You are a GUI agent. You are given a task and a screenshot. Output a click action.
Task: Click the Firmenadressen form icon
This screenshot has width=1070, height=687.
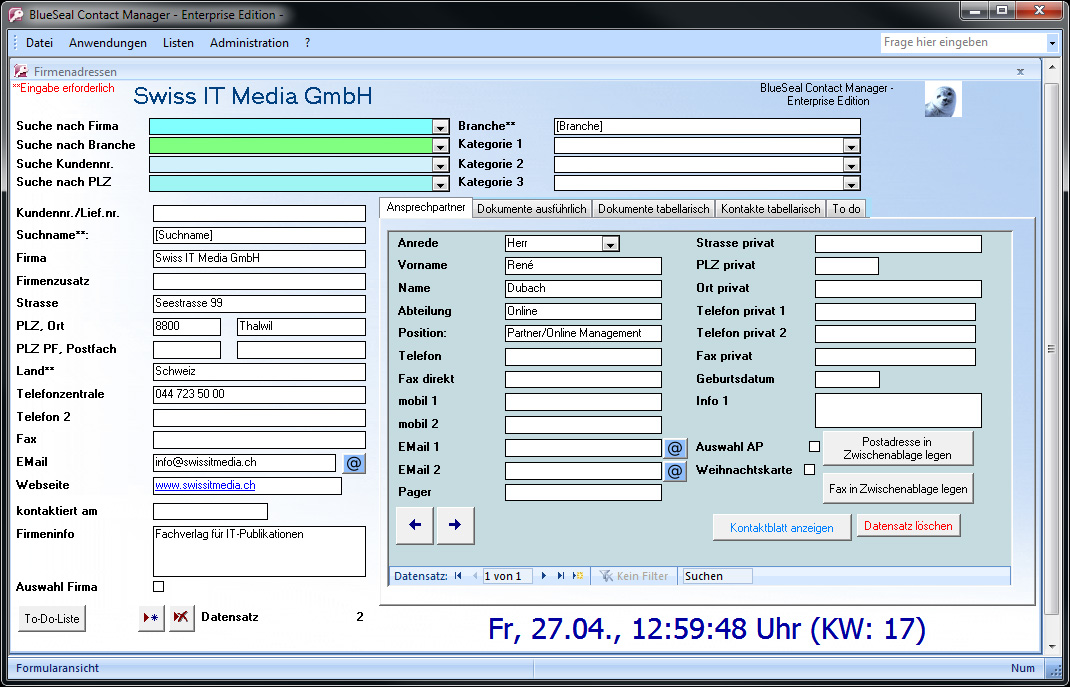pyautogui.click(x=21, y=71)
